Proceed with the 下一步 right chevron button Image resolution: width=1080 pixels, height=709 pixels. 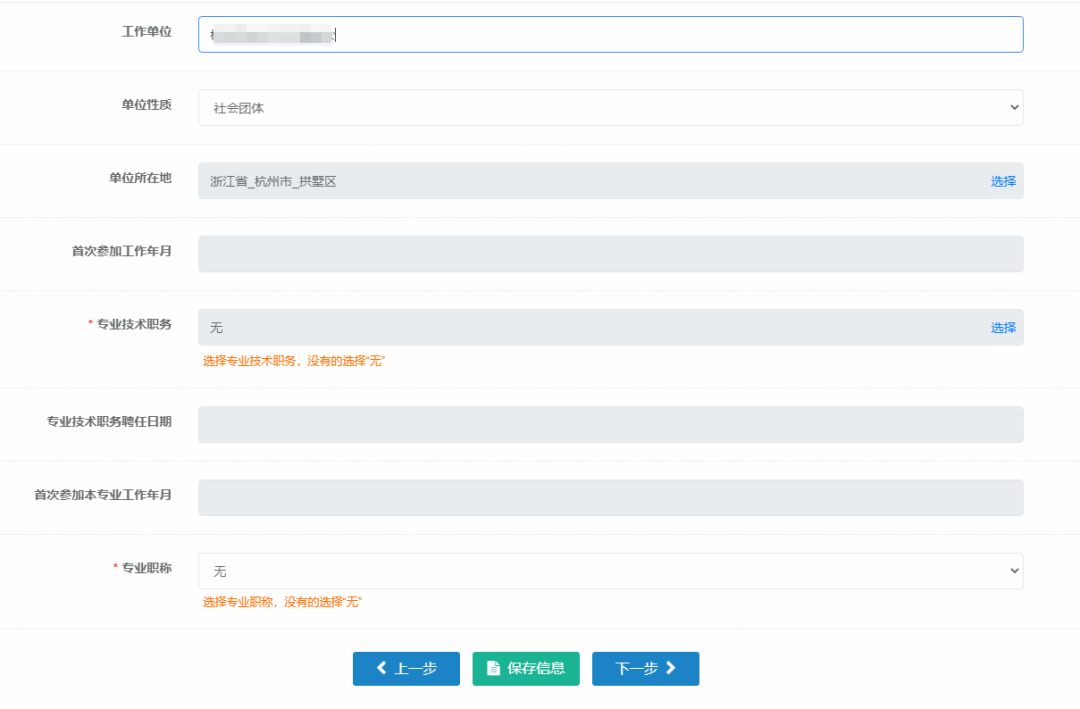tap(645, 669)
